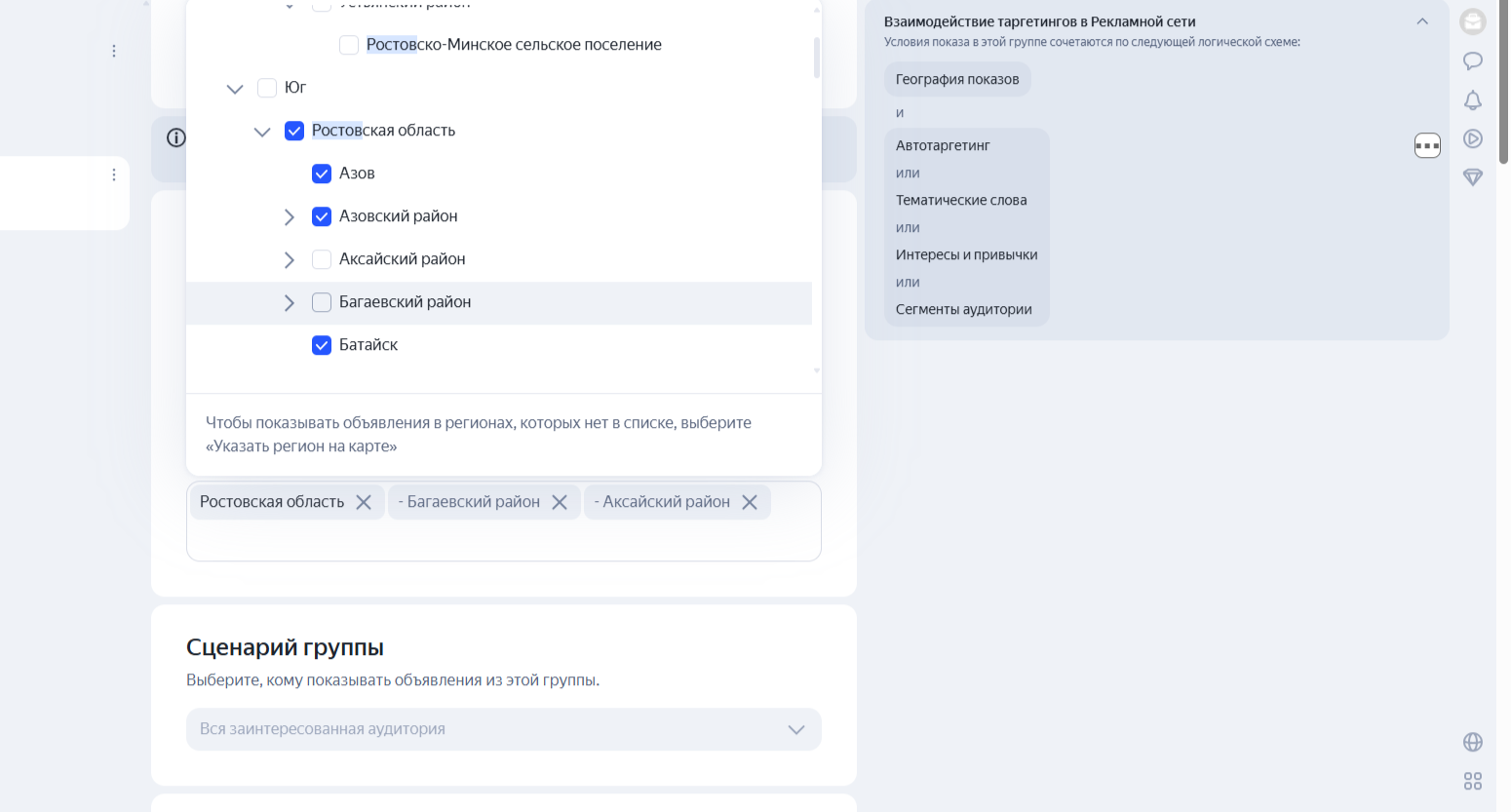Screen dimensions: 1511x812
Task: Collapse the Юг tree node
Action: [235, 89]
